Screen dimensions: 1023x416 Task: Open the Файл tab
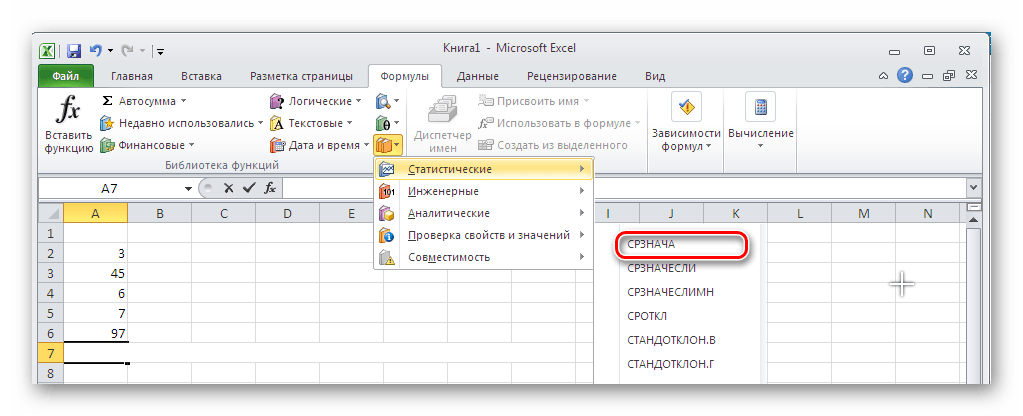[x=65, y=76]
